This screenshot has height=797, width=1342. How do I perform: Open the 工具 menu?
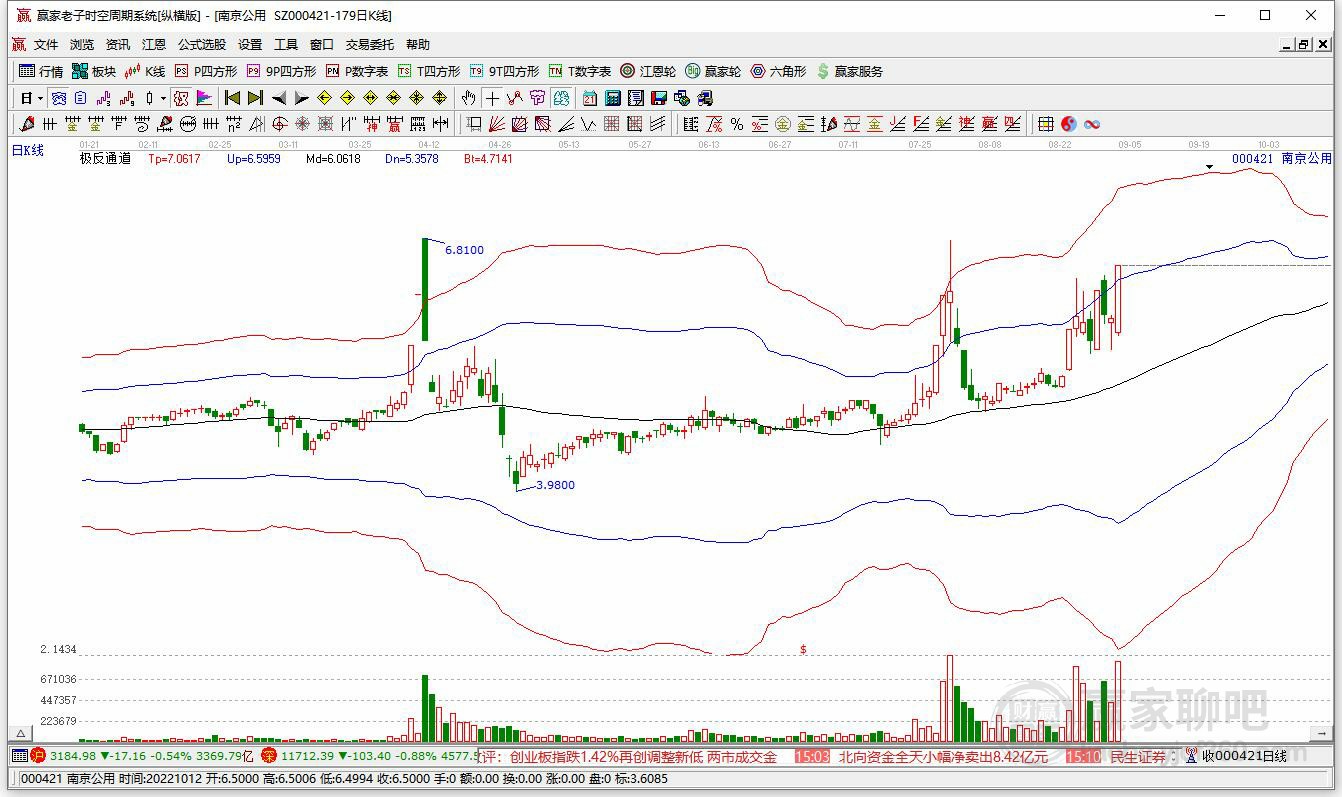coord(286,45)
